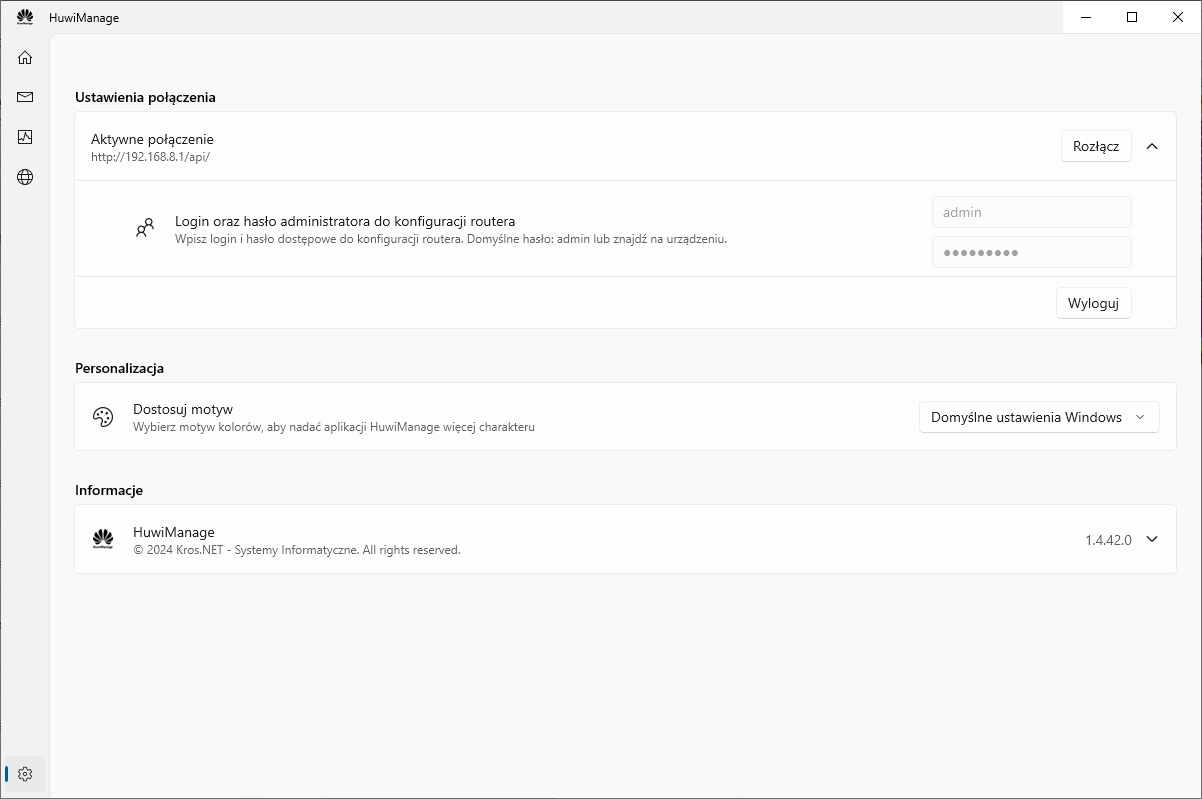Collapse the Aktywne połączenie section
Screen dimensions: 1202x799
1152,146
